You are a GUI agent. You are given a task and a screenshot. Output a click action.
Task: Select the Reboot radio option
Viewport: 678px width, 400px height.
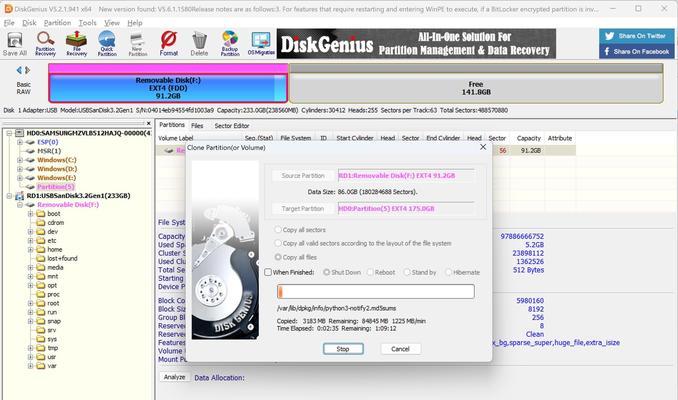point(370,272)
